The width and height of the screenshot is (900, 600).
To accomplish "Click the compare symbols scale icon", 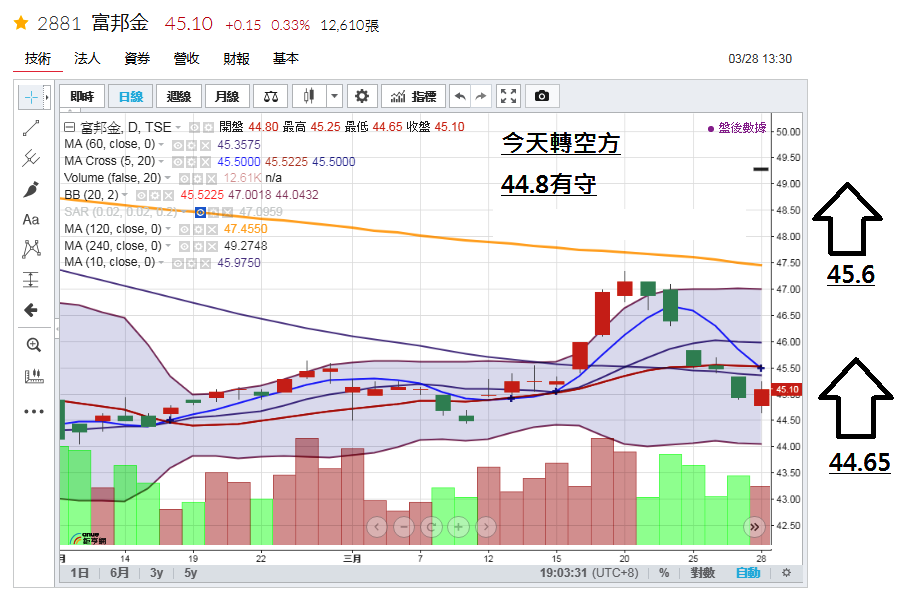I will [271, 96].
